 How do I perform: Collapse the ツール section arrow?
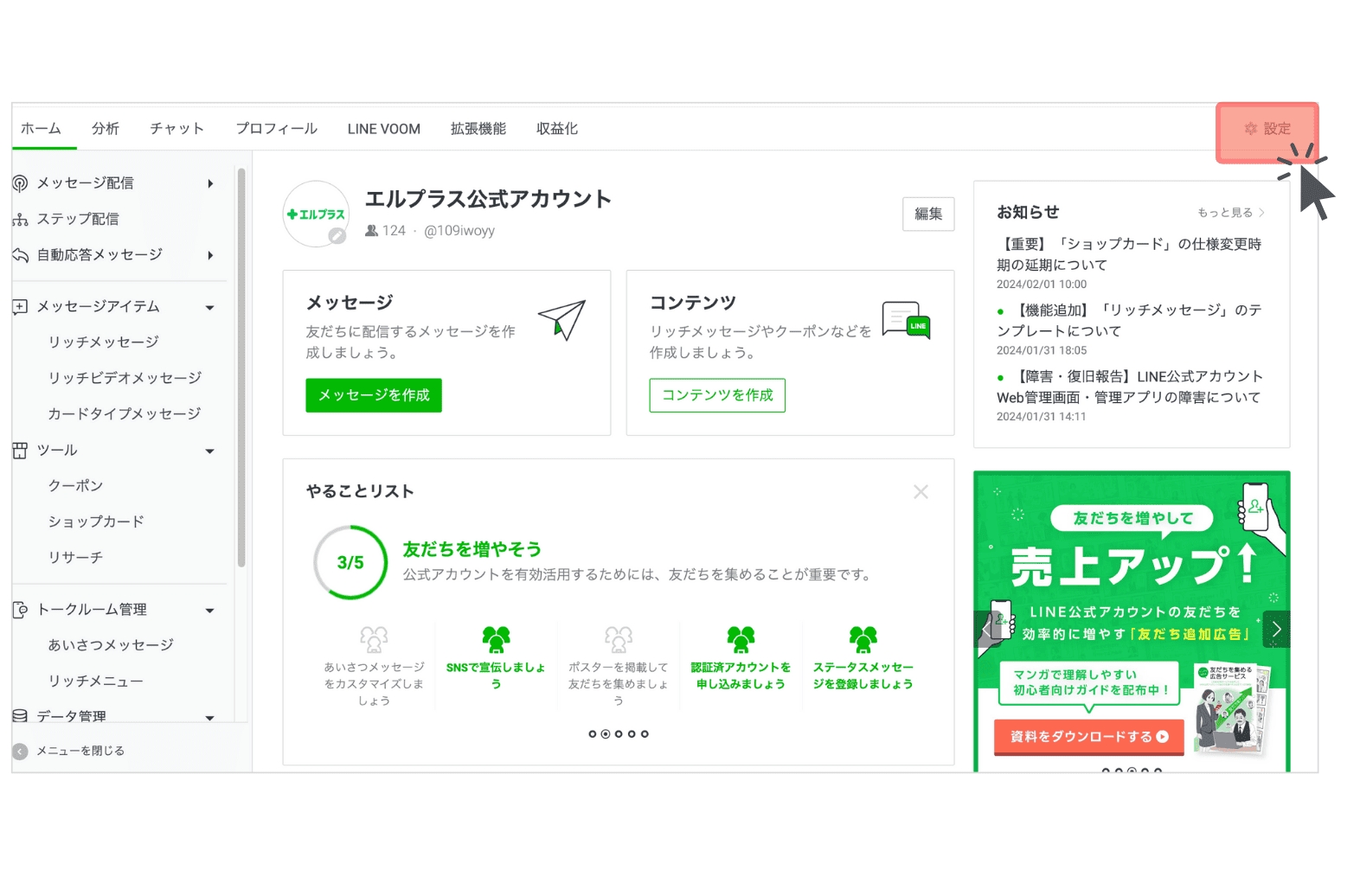210,451
